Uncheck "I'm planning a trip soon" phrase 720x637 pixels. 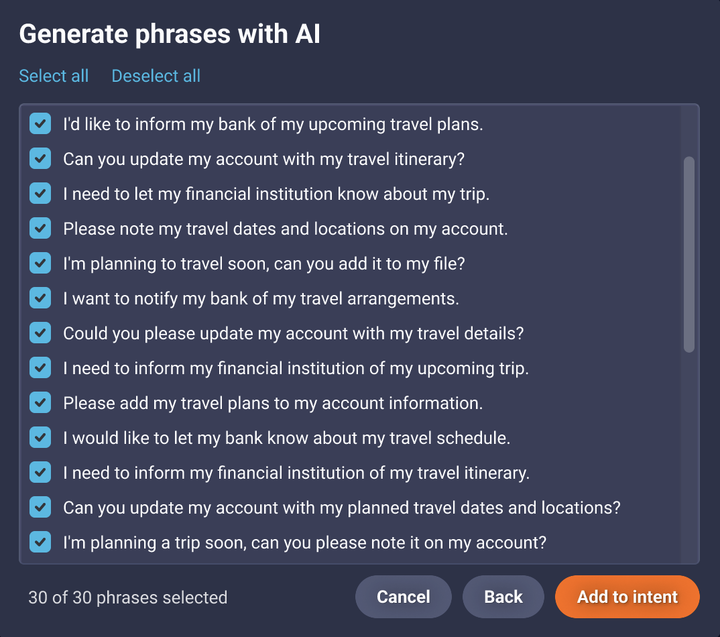[x=40, y=542]
